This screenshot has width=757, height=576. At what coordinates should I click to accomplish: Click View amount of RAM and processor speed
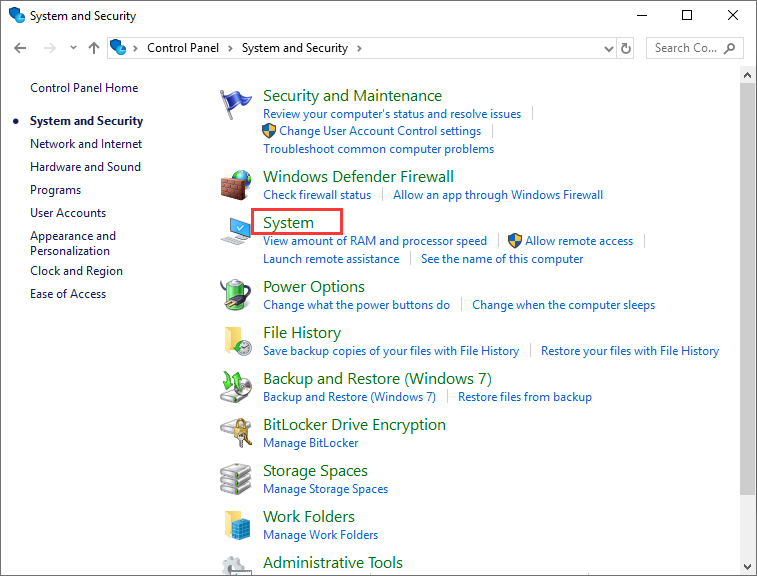[x=375, y=241]
